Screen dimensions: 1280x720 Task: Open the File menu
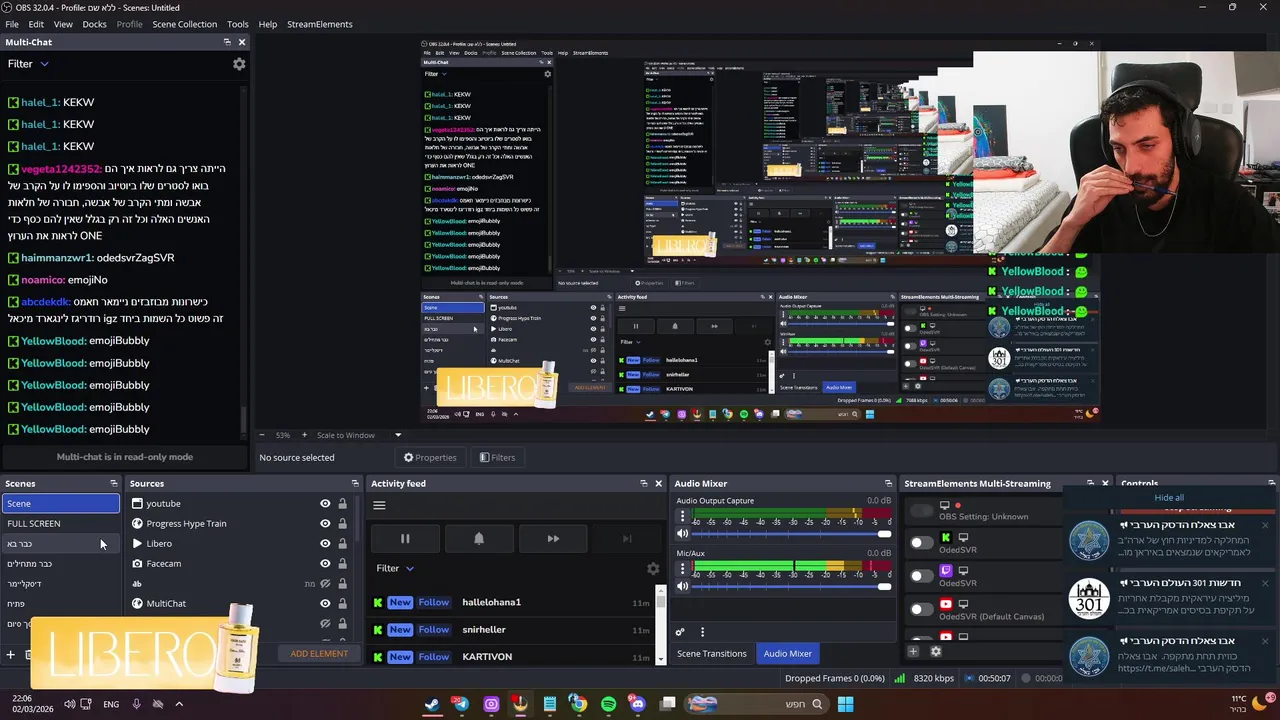(x=12, y=24)
